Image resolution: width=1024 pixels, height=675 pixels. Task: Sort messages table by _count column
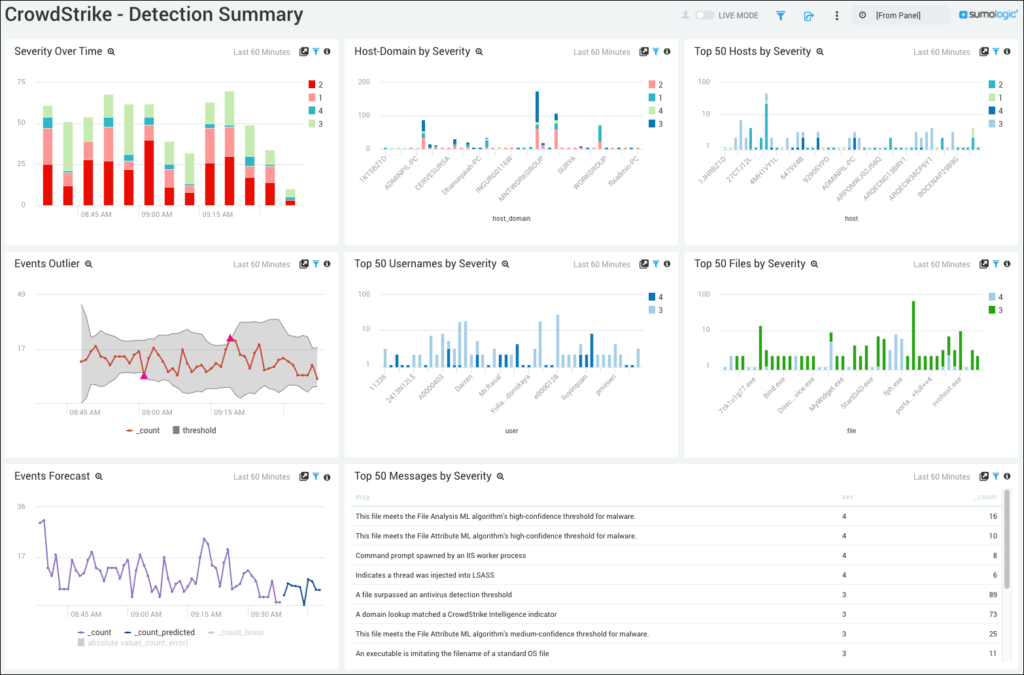click(986, 497)
